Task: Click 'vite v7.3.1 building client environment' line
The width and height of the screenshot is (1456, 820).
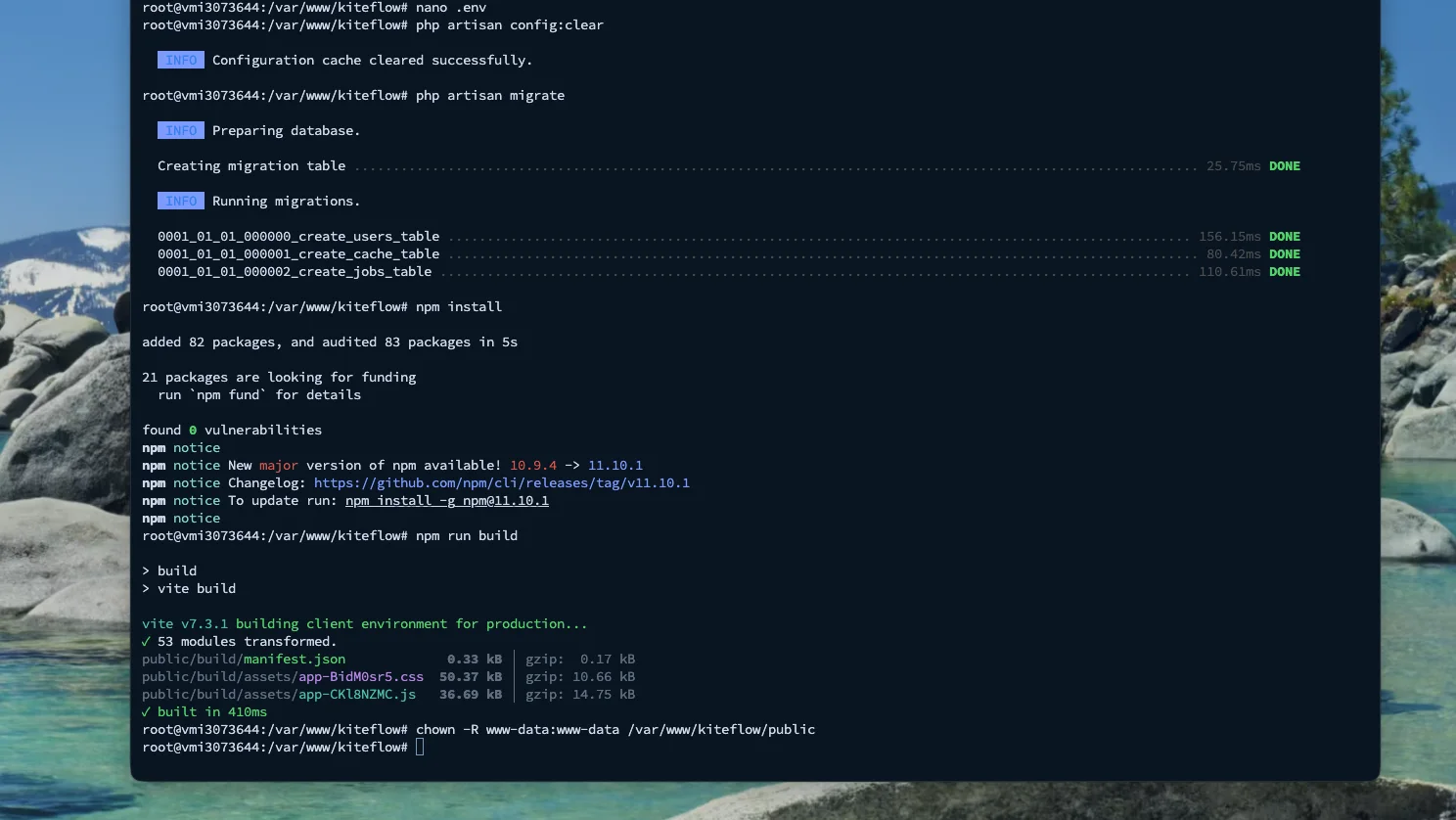Action: pyautogui.click(x=365, y=623)
